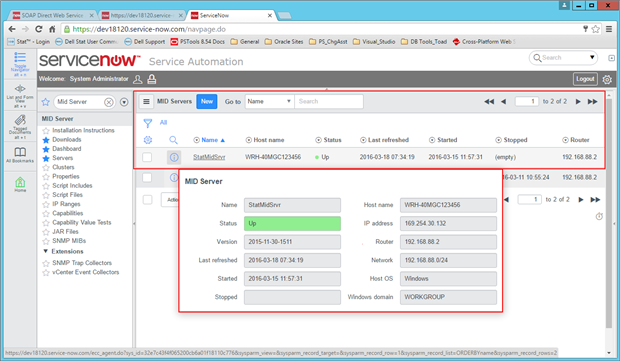Open the Oracle Sites bookmark folder

pyautogui.click(x=284, y=42)
